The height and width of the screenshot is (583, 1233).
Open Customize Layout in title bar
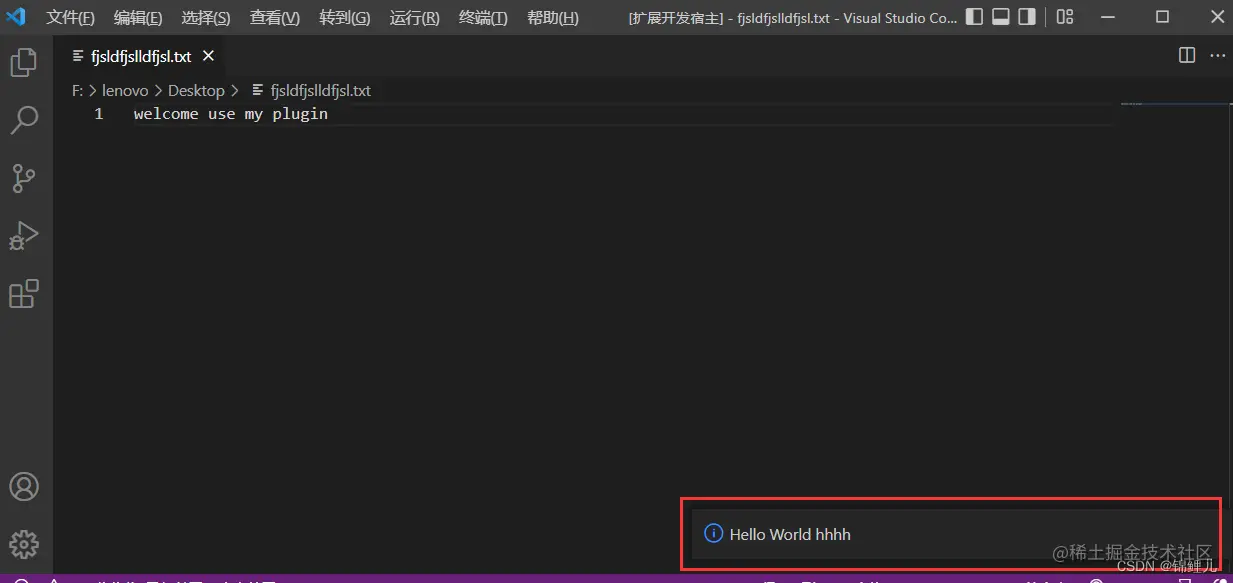1065,17
